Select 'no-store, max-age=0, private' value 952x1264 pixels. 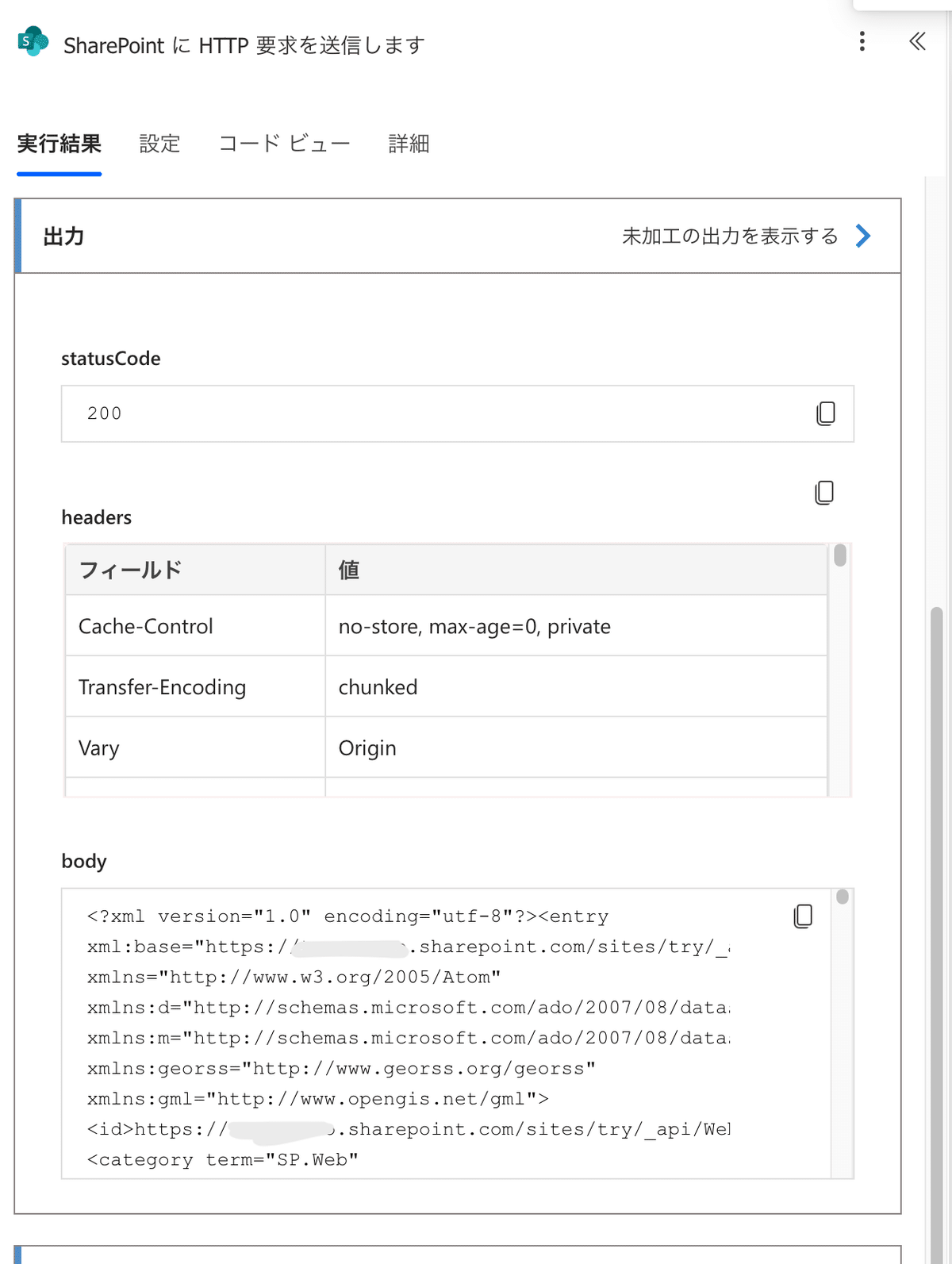tap(576, 626)
